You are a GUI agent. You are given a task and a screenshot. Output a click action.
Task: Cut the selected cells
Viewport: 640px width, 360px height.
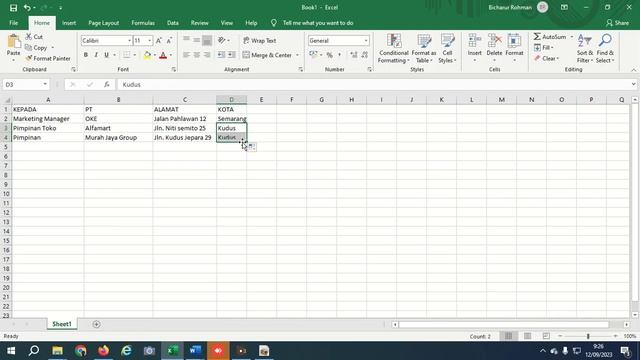tap(34, 37)
